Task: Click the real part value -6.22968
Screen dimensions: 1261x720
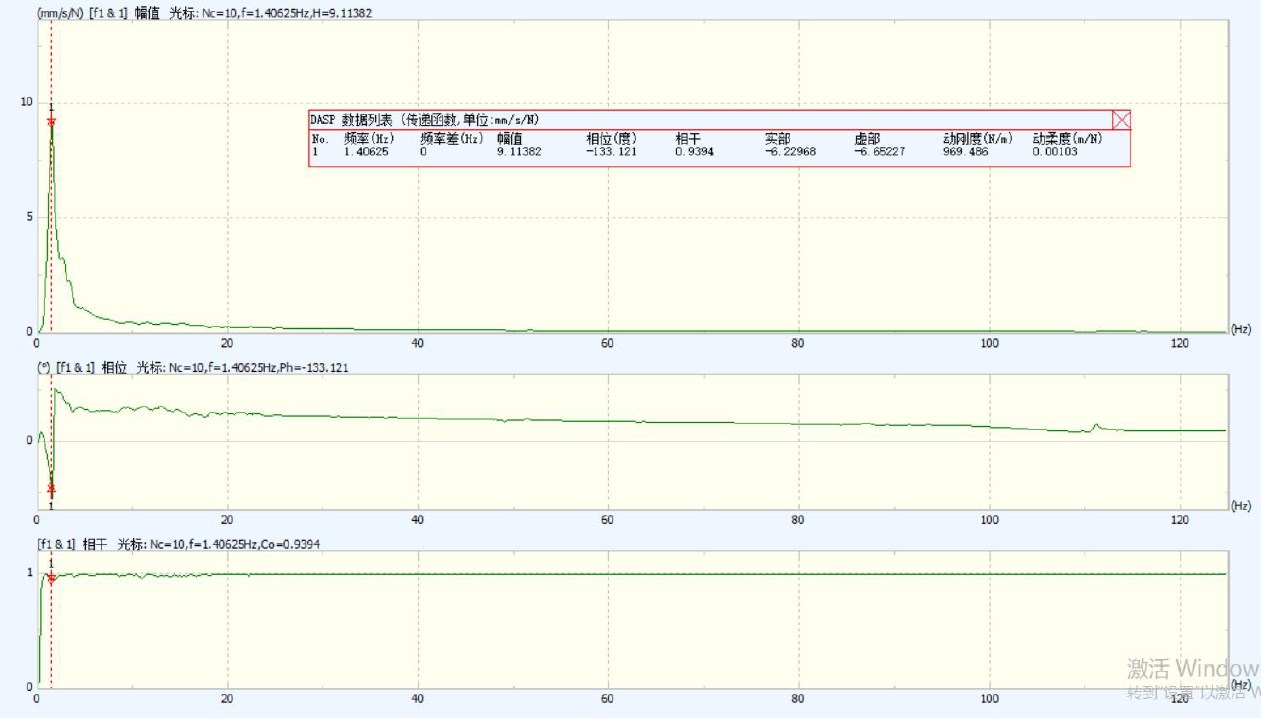Action: pyautogui.click(x=790, y=152)
